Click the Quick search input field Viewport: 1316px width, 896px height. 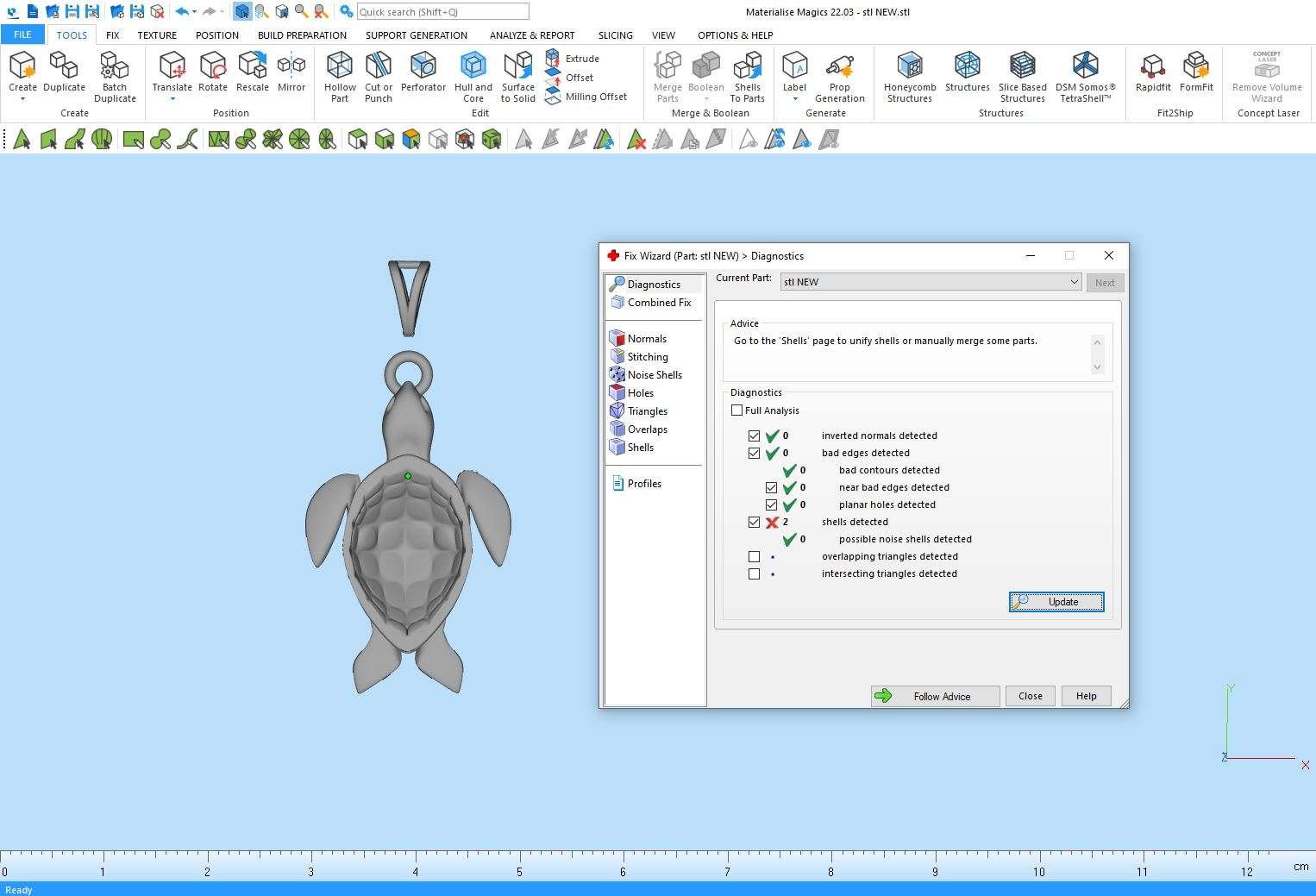pyautogui.click(x=442, y=12)
